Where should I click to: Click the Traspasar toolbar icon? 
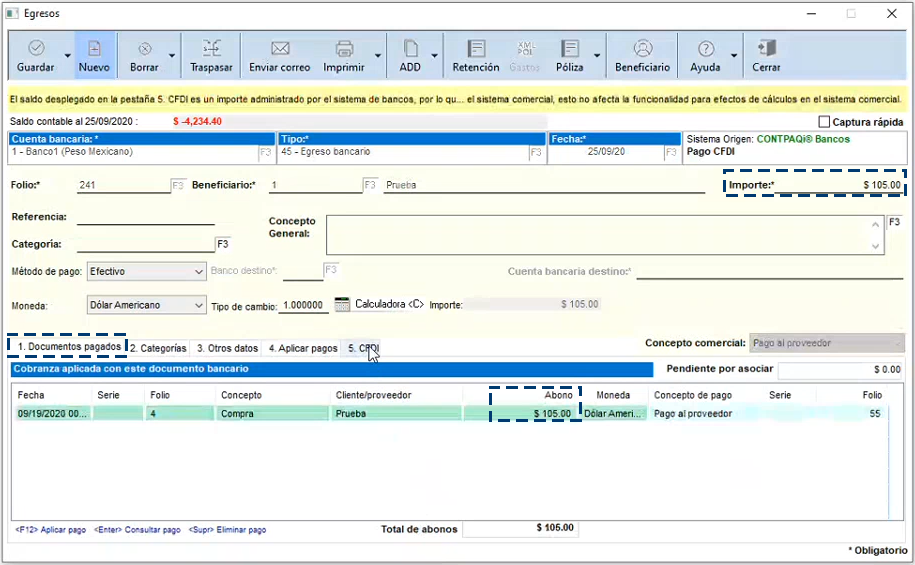click(211, 49)
